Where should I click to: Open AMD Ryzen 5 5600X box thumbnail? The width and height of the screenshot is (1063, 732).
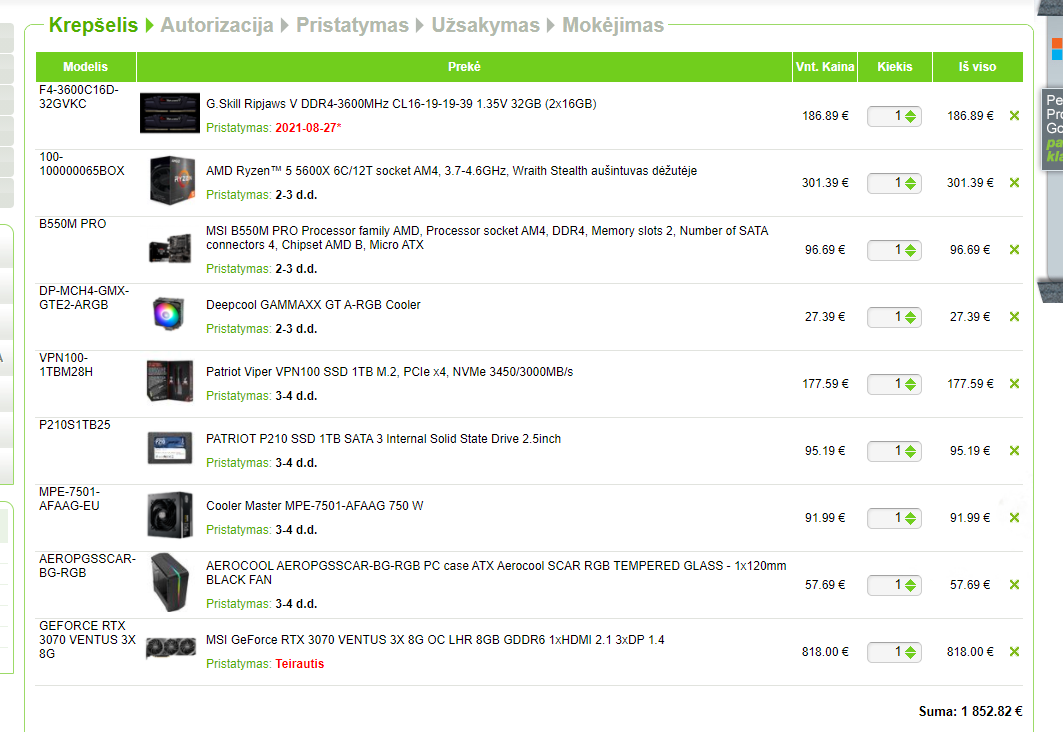point(172,180)
